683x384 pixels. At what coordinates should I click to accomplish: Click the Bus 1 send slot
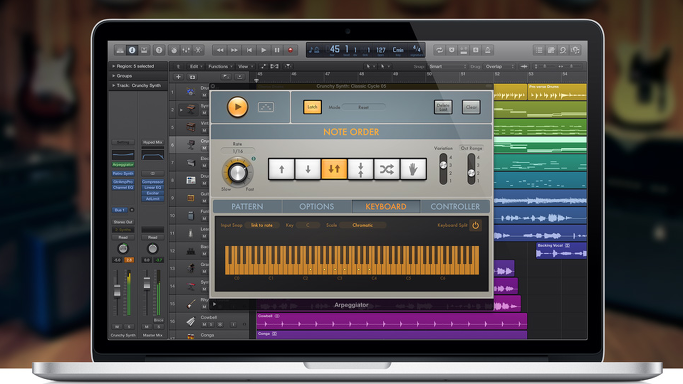tap(119, 210)
